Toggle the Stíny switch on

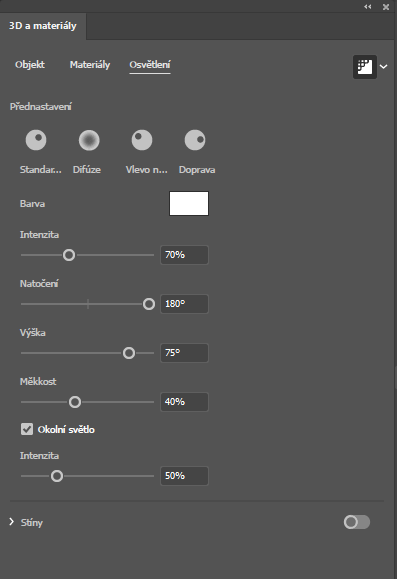(x=357, y=522)
